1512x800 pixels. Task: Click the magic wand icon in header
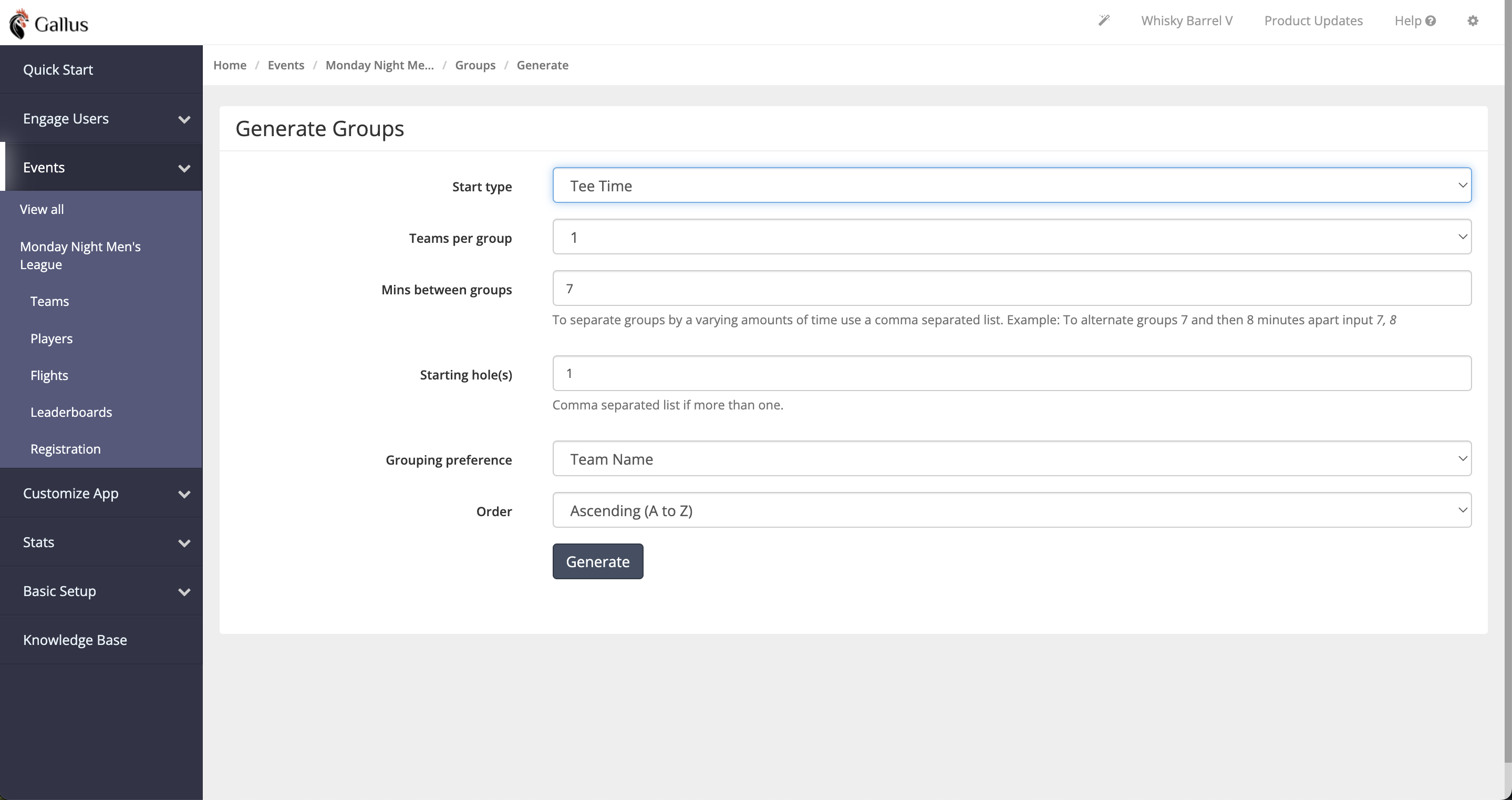click(x=1104, y=20)
